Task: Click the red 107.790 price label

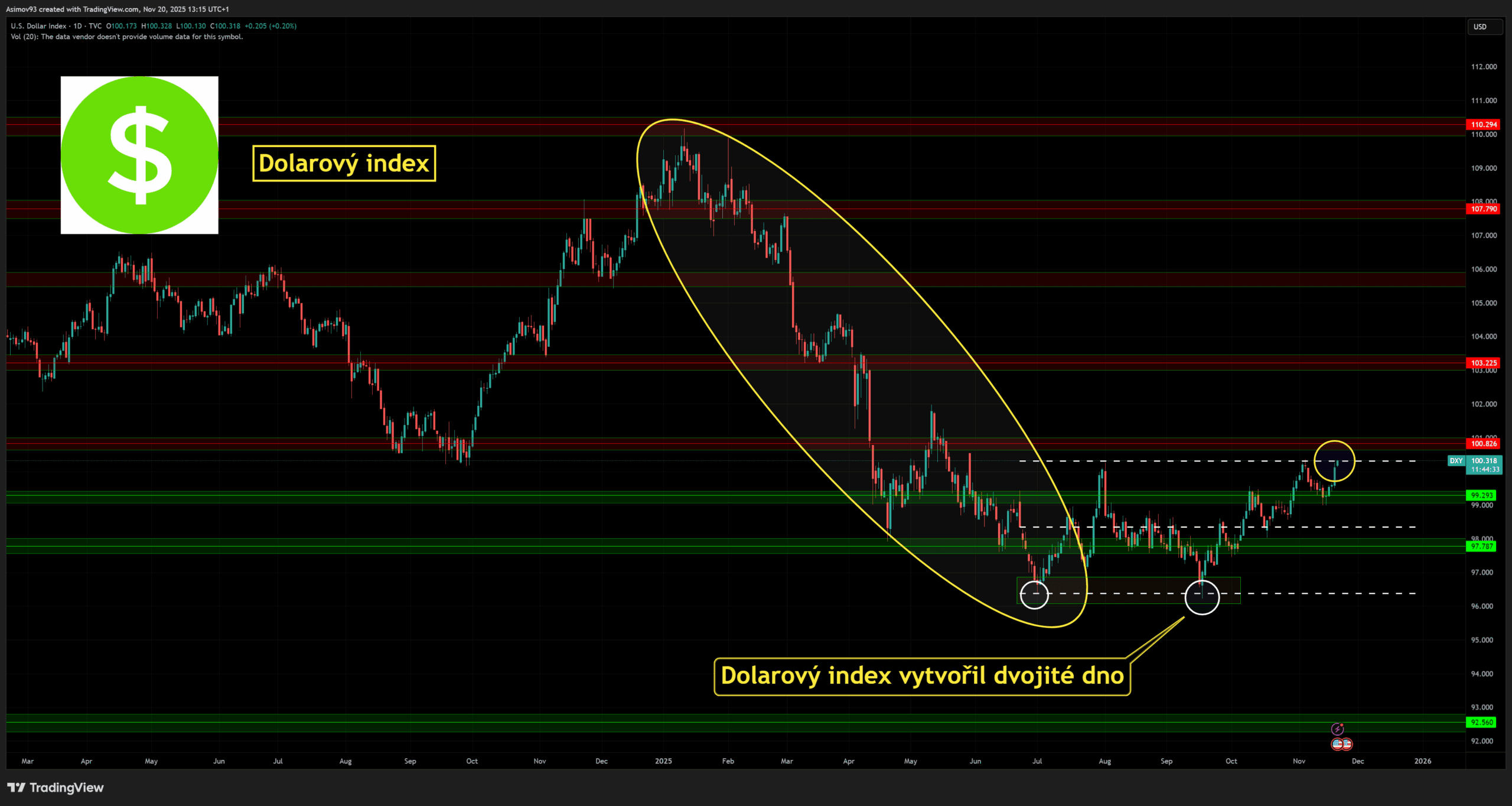Action: (1483, 209)
